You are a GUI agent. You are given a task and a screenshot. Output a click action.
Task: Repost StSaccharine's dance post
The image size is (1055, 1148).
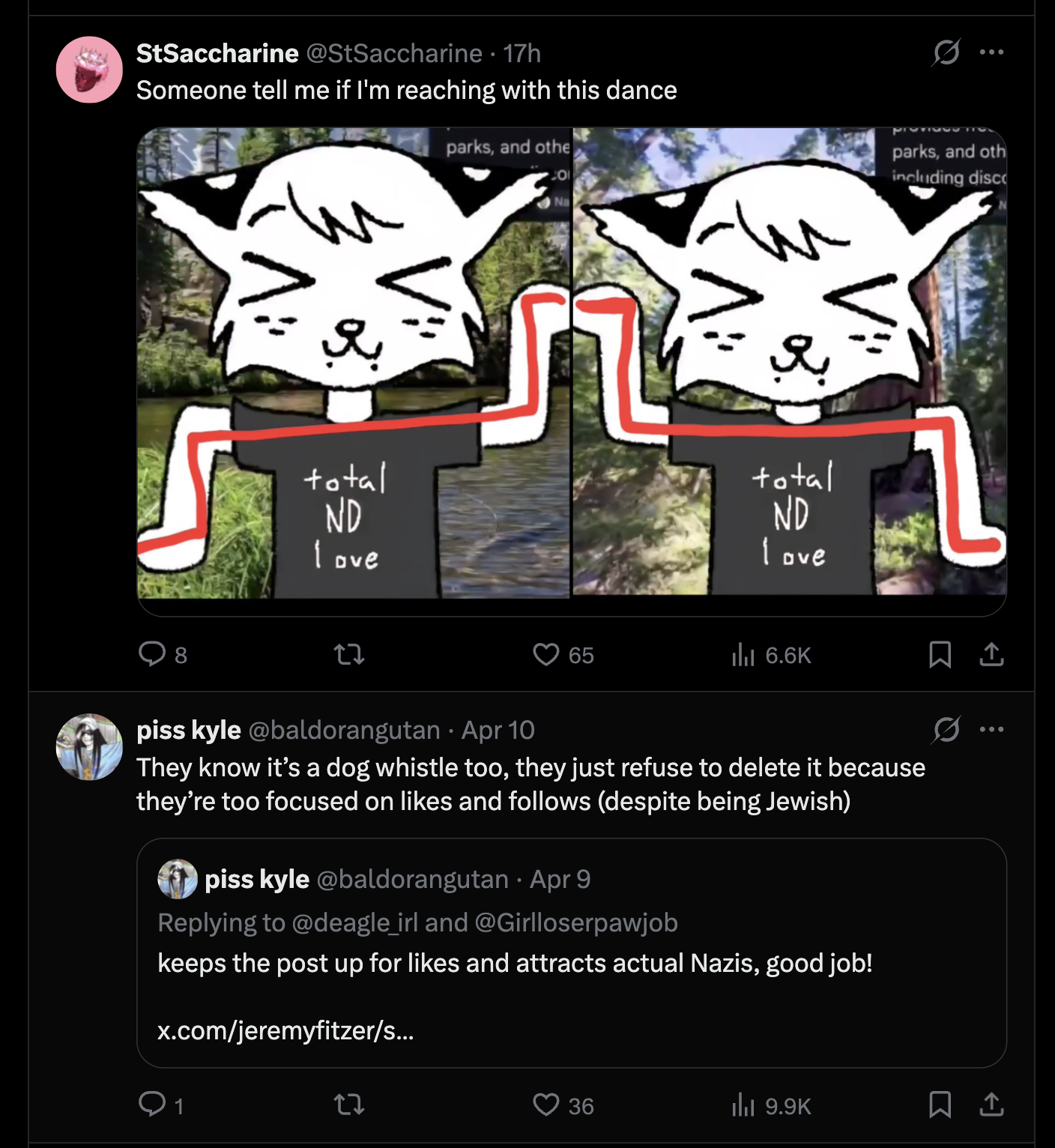349,655
